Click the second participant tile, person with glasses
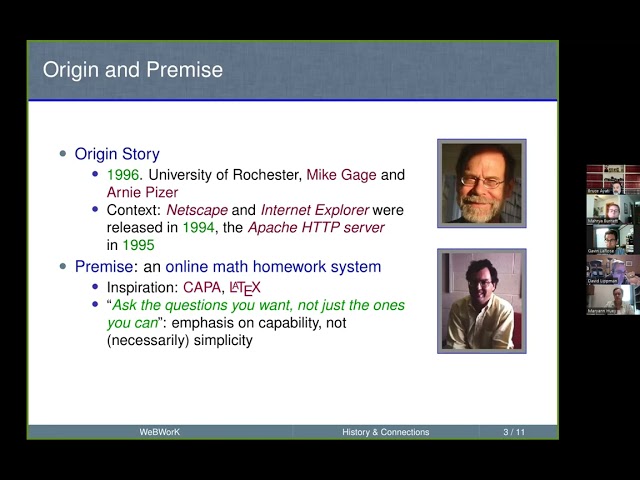Viewport: 640px width, 480px height. coord(613,209)
